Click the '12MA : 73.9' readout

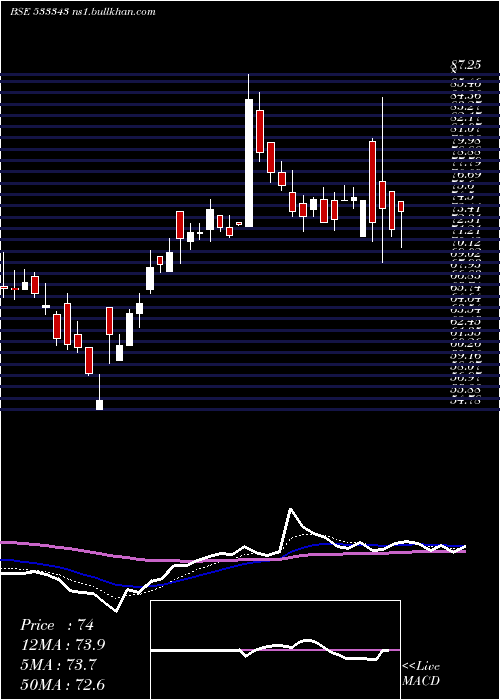(x=64, y=645)
